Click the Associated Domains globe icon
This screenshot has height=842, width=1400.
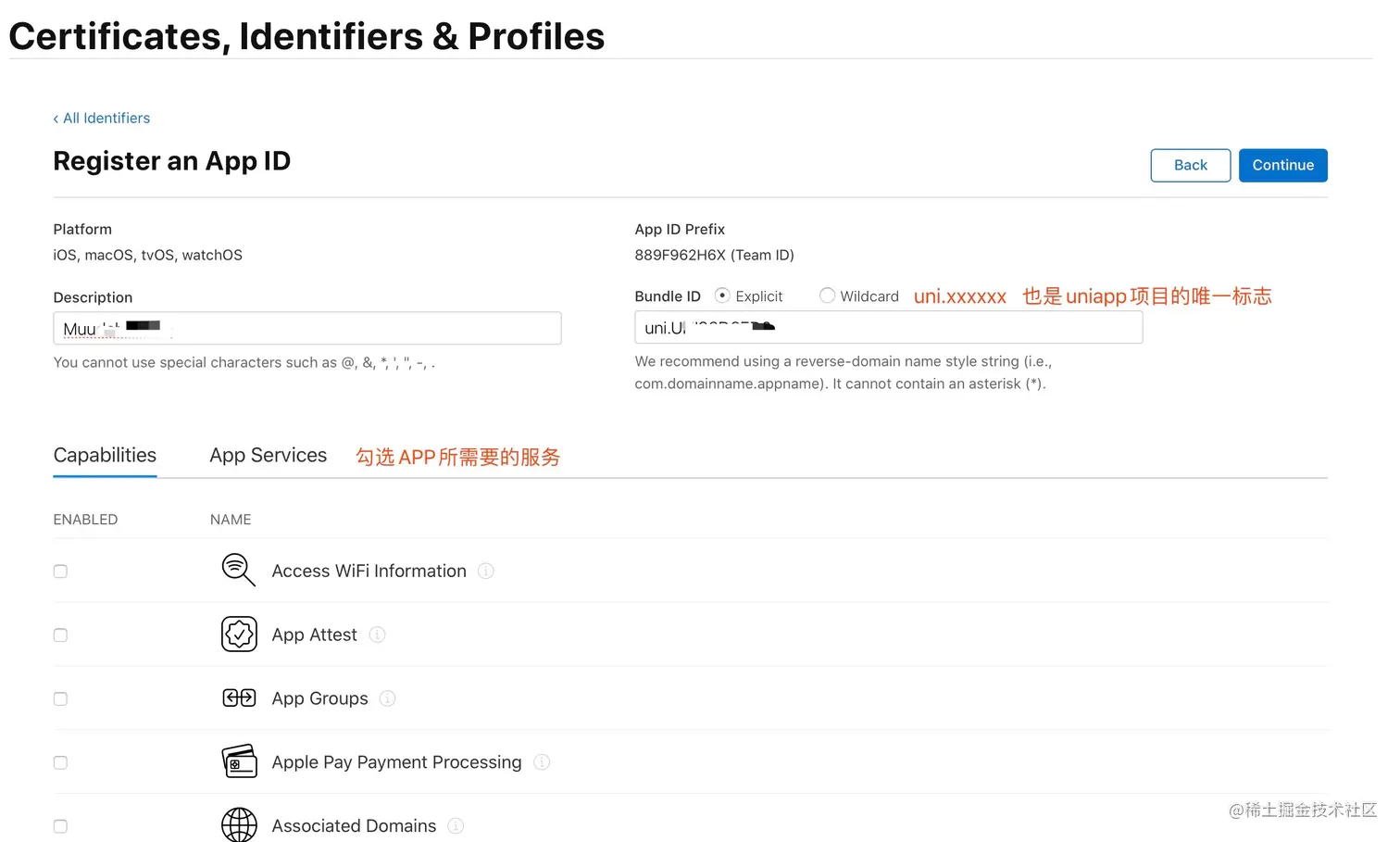click(x=239, y=823)
